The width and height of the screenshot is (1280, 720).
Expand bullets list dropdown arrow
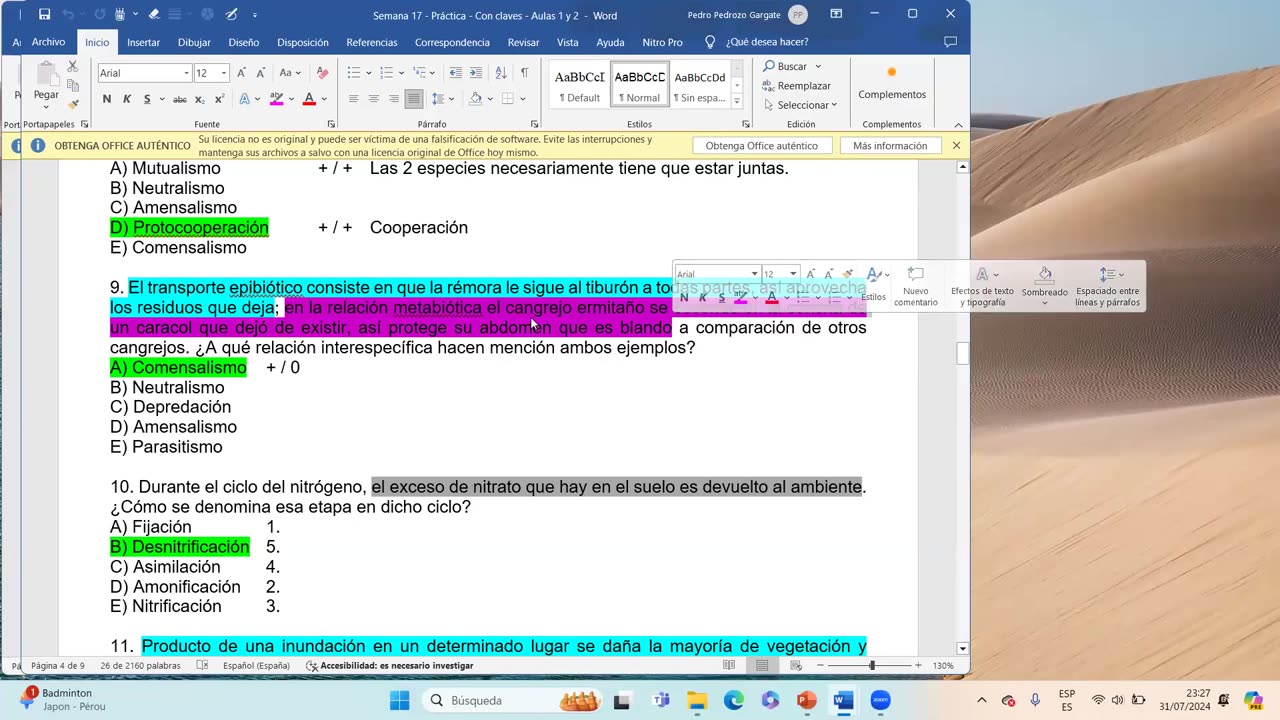click(368, 73)
